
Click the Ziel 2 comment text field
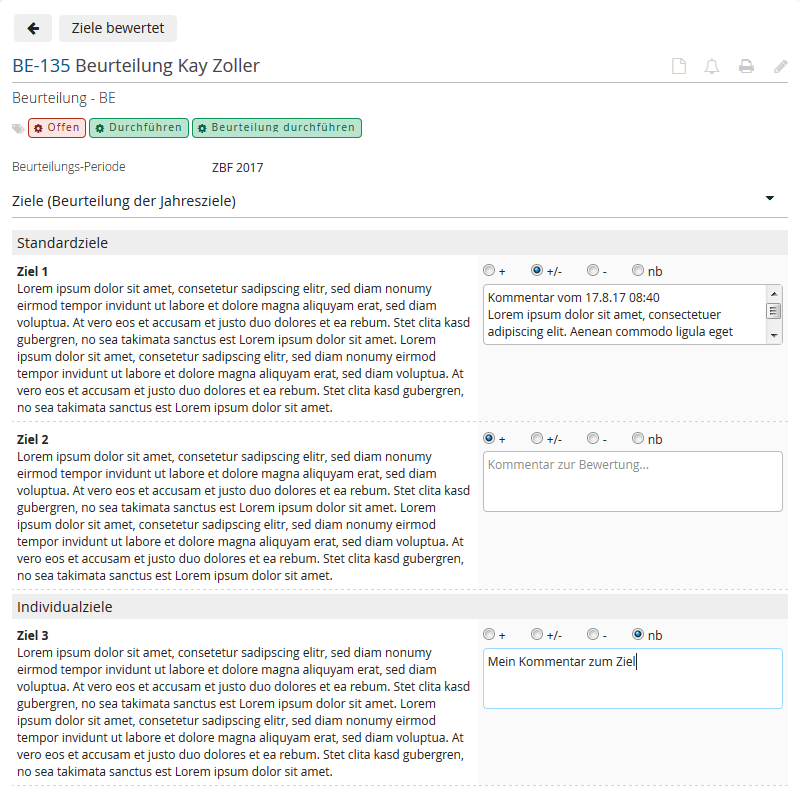tap(632, 481)
